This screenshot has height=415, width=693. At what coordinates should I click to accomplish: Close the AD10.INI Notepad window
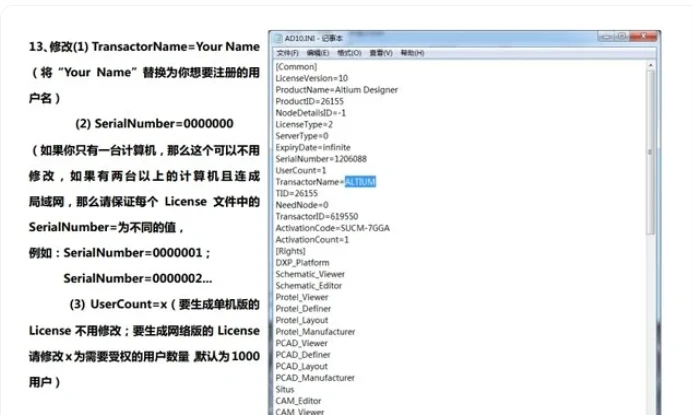(644, 36)
